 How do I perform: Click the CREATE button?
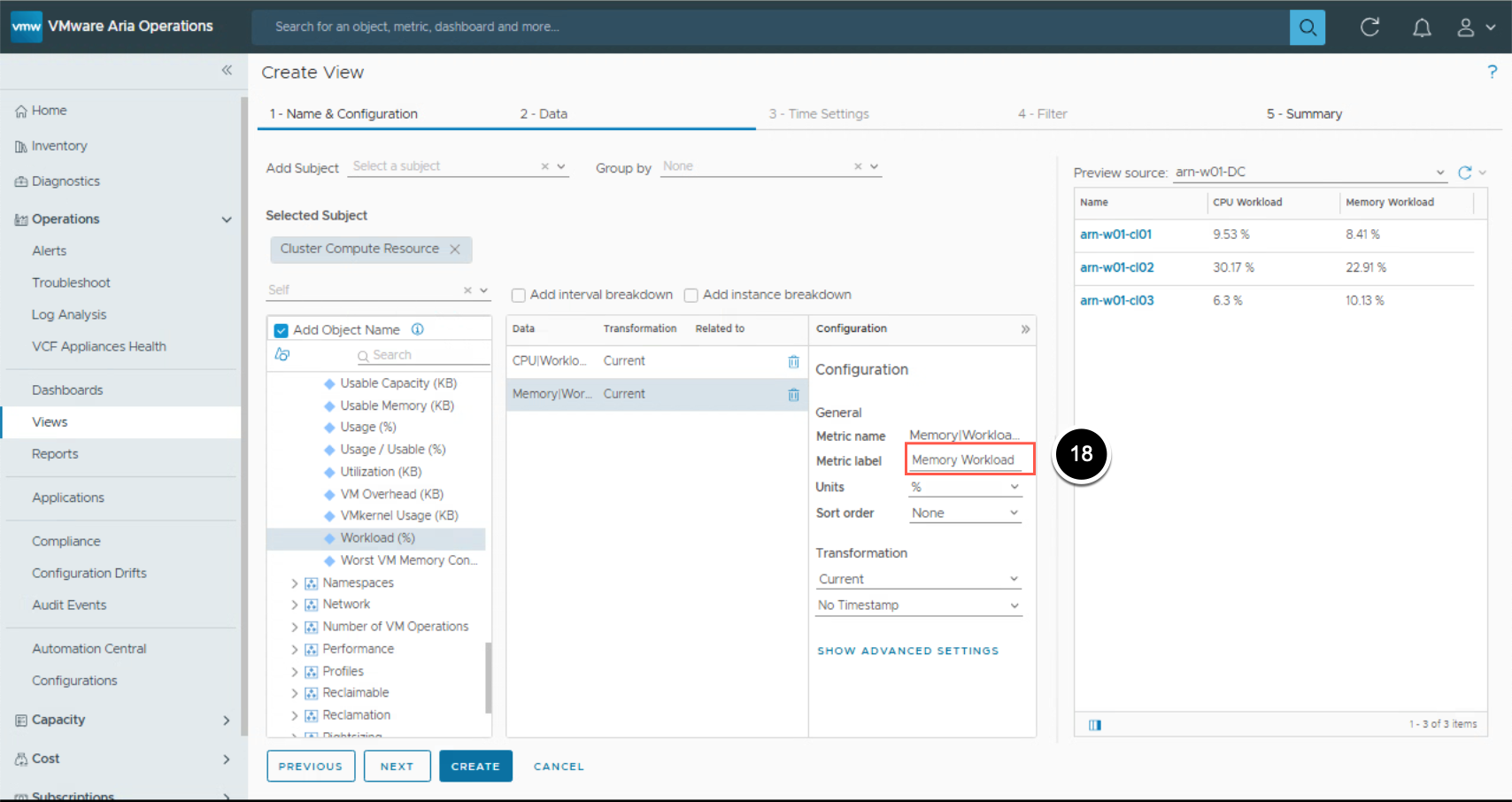475,767
